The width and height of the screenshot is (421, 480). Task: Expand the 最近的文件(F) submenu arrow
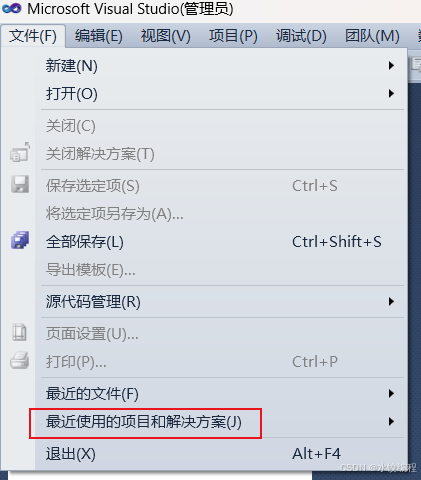(x=391, y=394)
